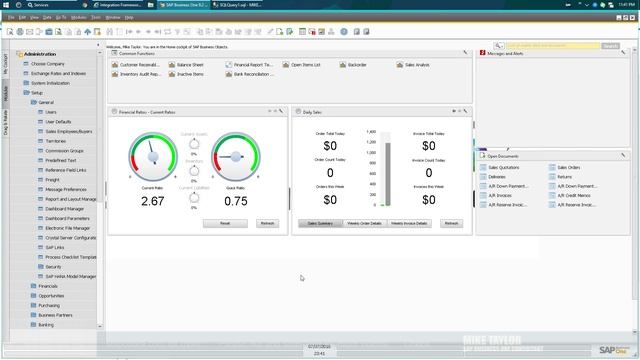Image resolution: width=640 pixels, height=360 pixels.
Task: Click the search magnifier icon near search box
Action: pyautogui.click(x=498, y=46)
